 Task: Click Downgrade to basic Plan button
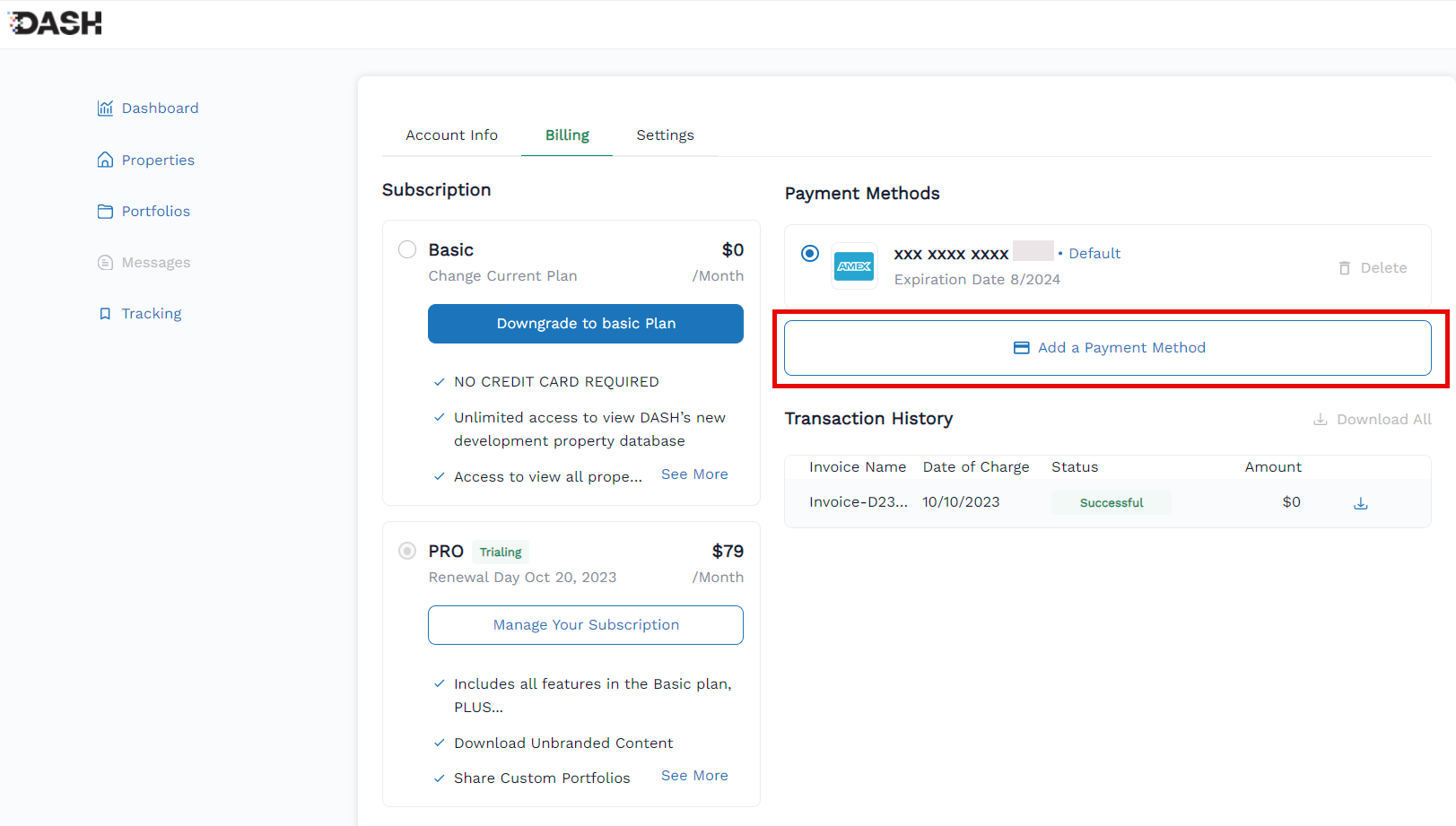coord(586,324)
